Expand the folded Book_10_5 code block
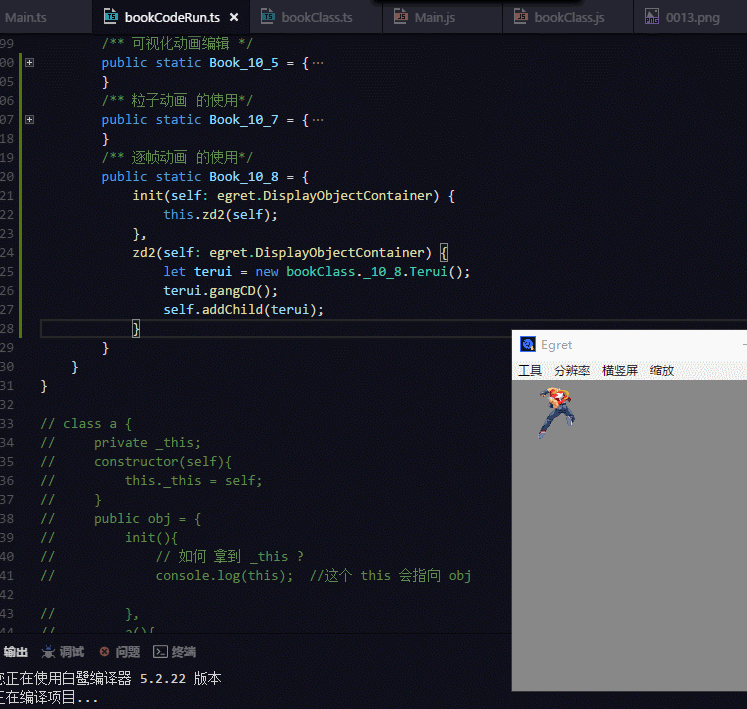747x709 pixels. tap(30, 62)
